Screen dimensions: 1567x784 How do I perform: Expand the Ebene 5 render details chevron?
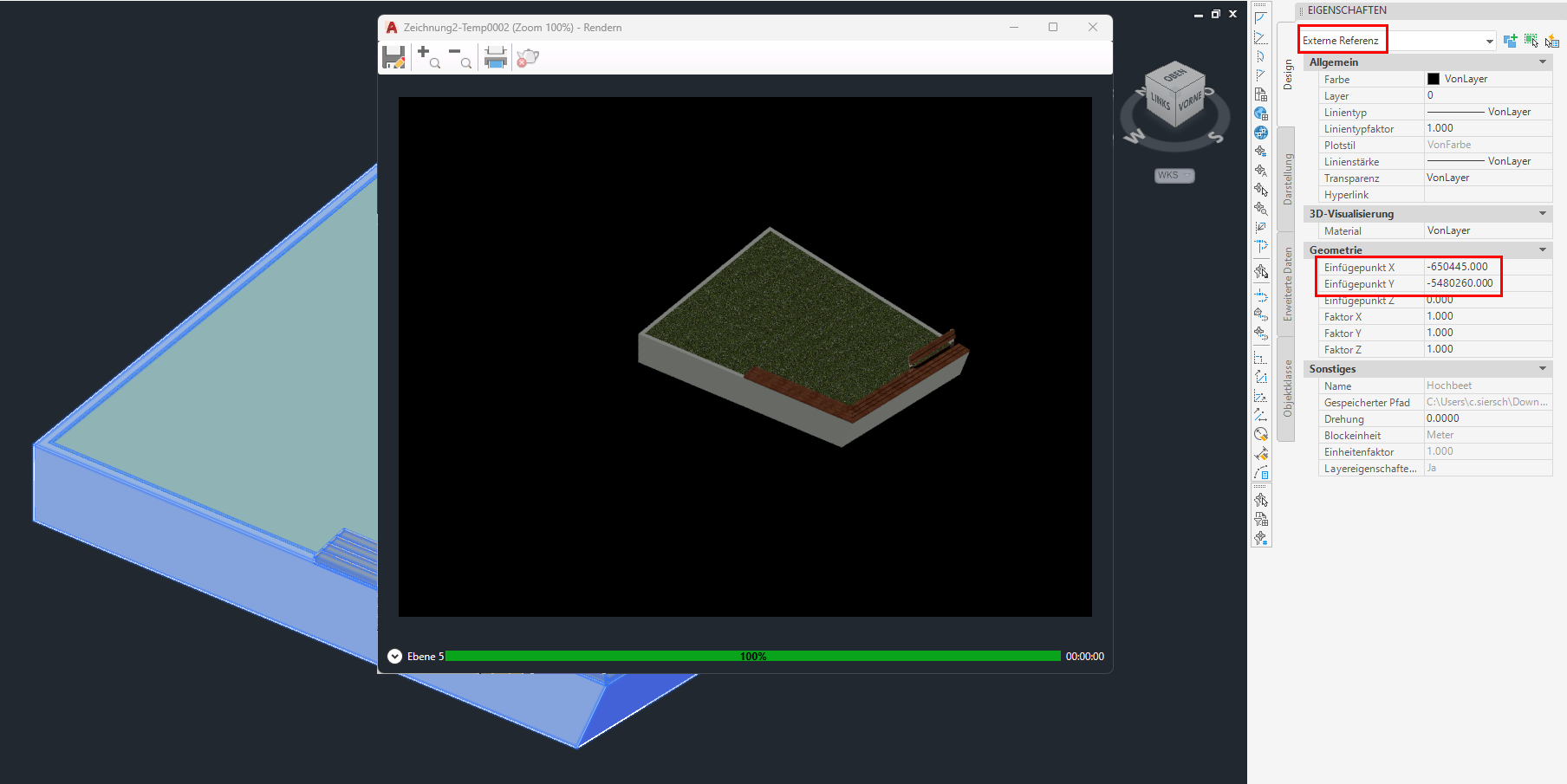pyautogui.click(x=394, y=656)
